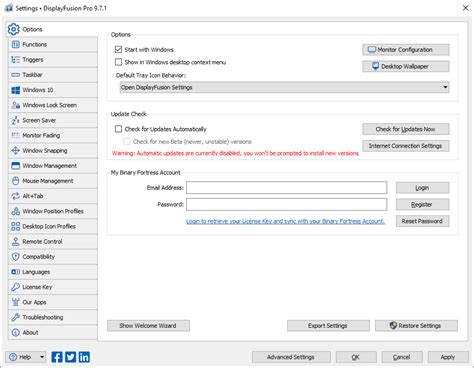Open Internet Connection Settings

pyautogui.click(x=406, y=146)
